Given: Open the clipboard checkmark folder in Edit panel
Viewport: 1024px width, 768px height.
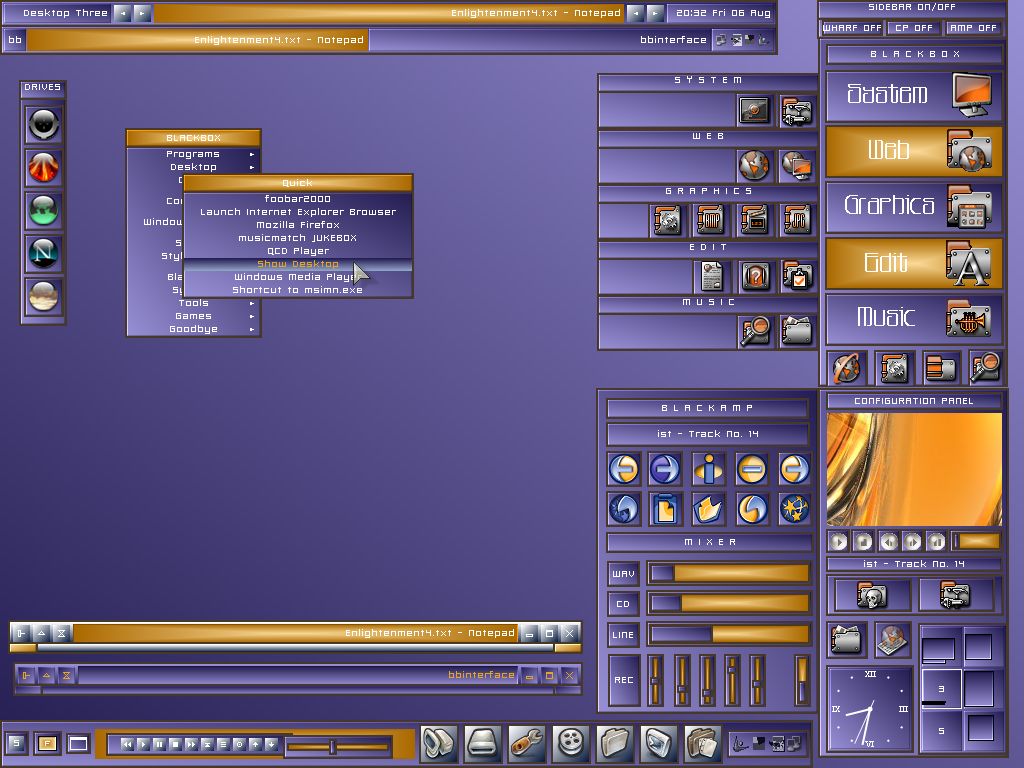Looking at the screenshot, I should pyautogui.click(x=797, y=276).
